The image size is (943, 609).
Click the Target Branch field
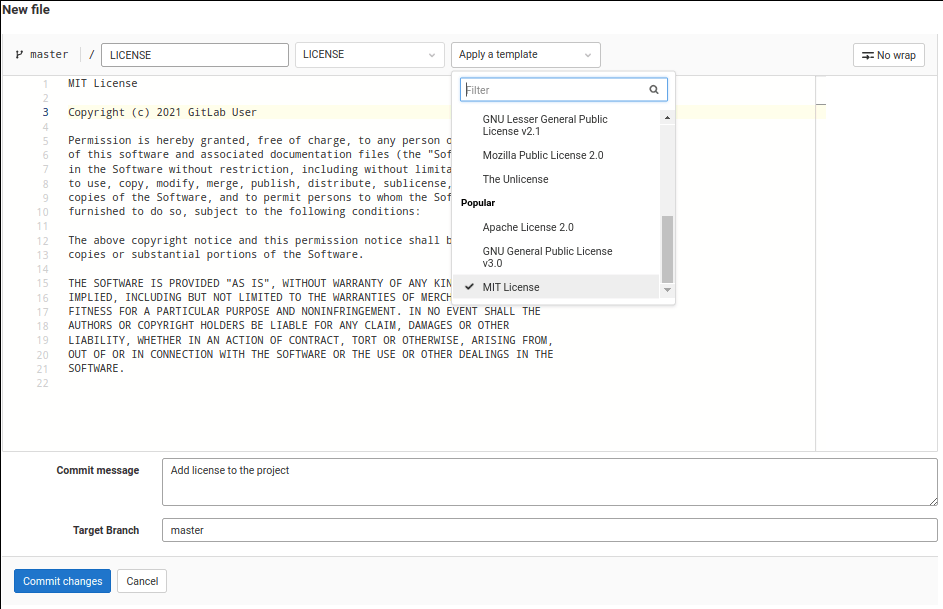pos(550,530)
